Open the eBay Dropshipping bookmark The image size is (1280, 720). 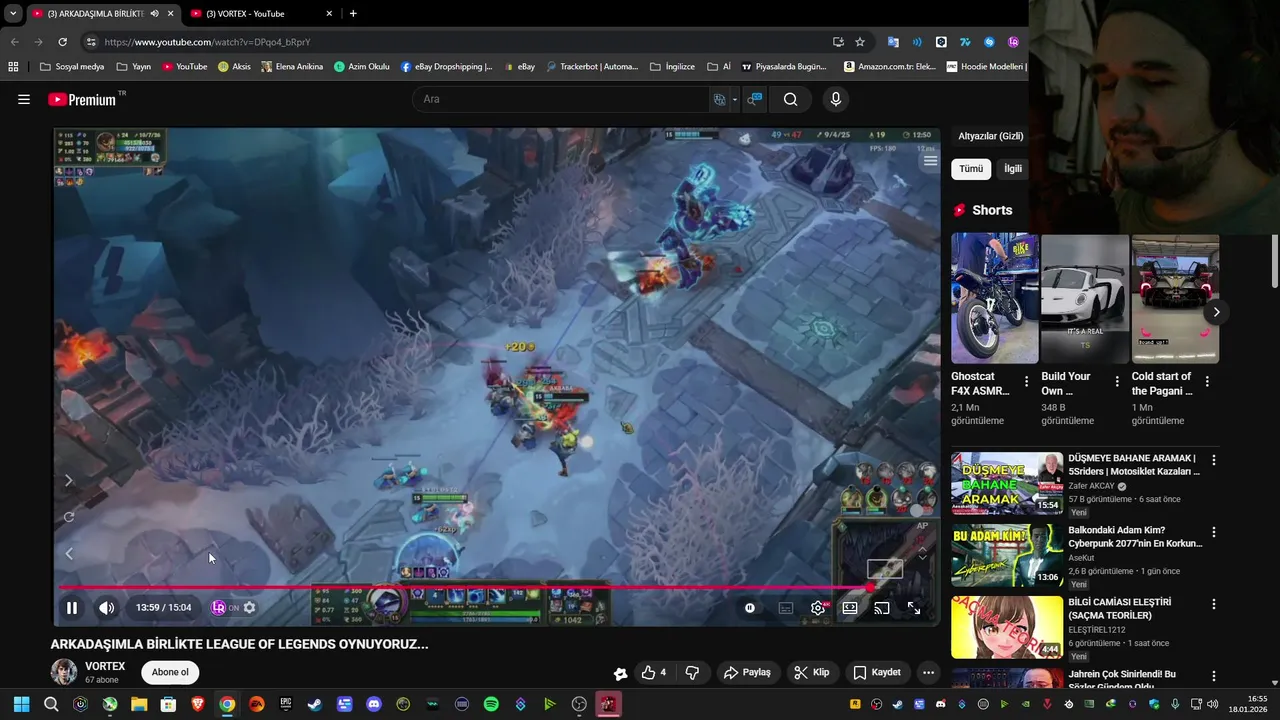pos(446,67)
